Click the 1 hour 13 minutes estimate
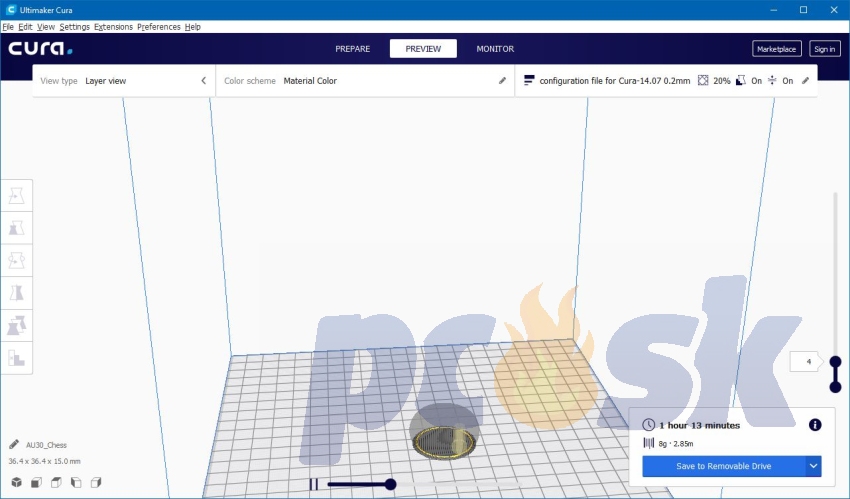The width and height of the screenshot is (850, 499). 699,425
